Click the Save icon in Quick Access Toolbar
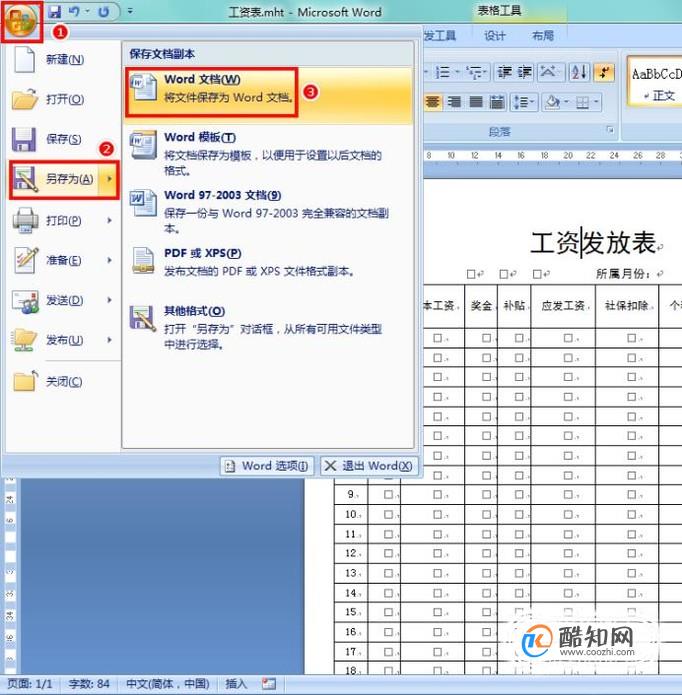The image size is (682, 695). coord(55,12)
